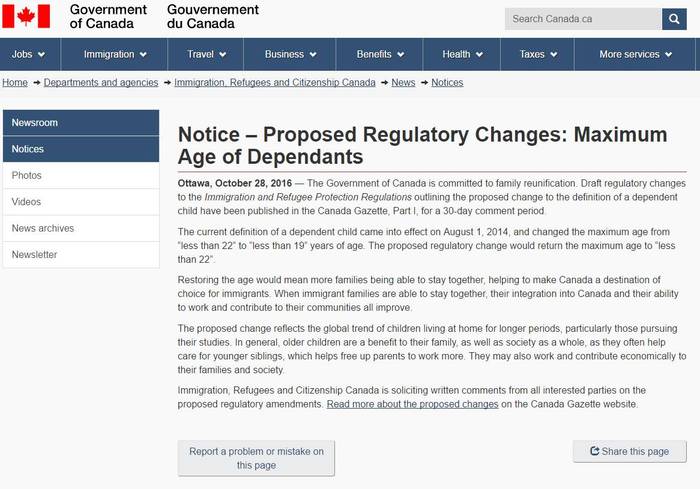The height and width of the screenshot is (489, 700).
Task: Expand the Jobs menu chevron
Action: (x=42, y=54)
